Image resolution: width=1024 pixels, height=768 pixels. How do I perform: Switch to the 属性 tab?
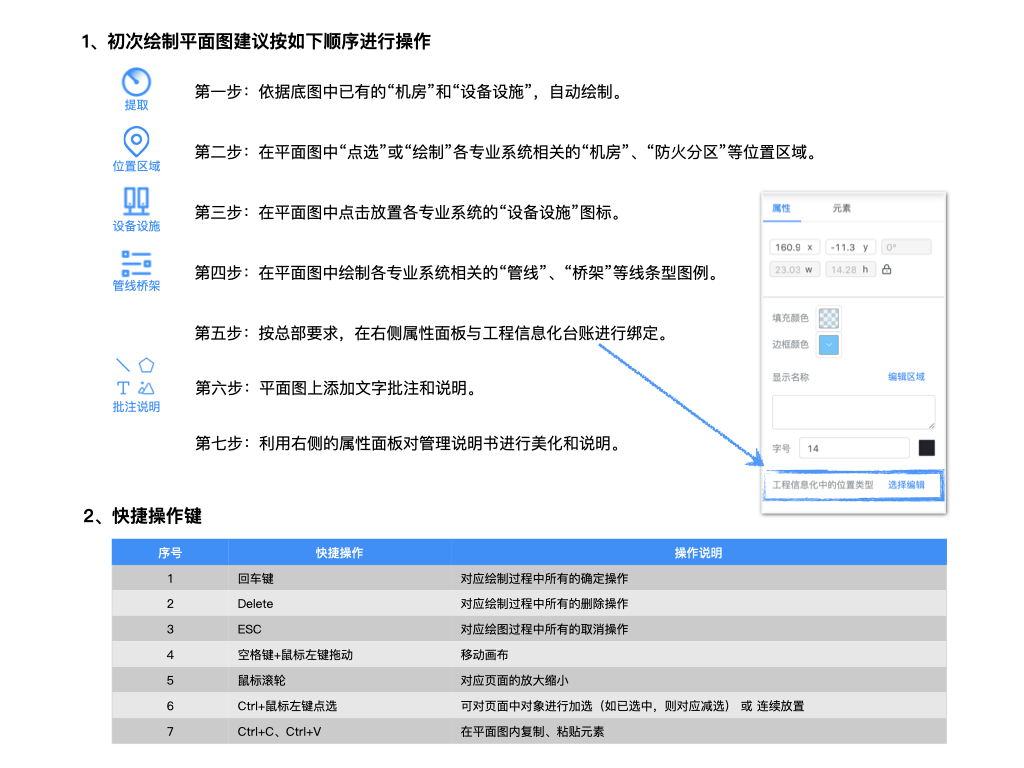[781, 209]
